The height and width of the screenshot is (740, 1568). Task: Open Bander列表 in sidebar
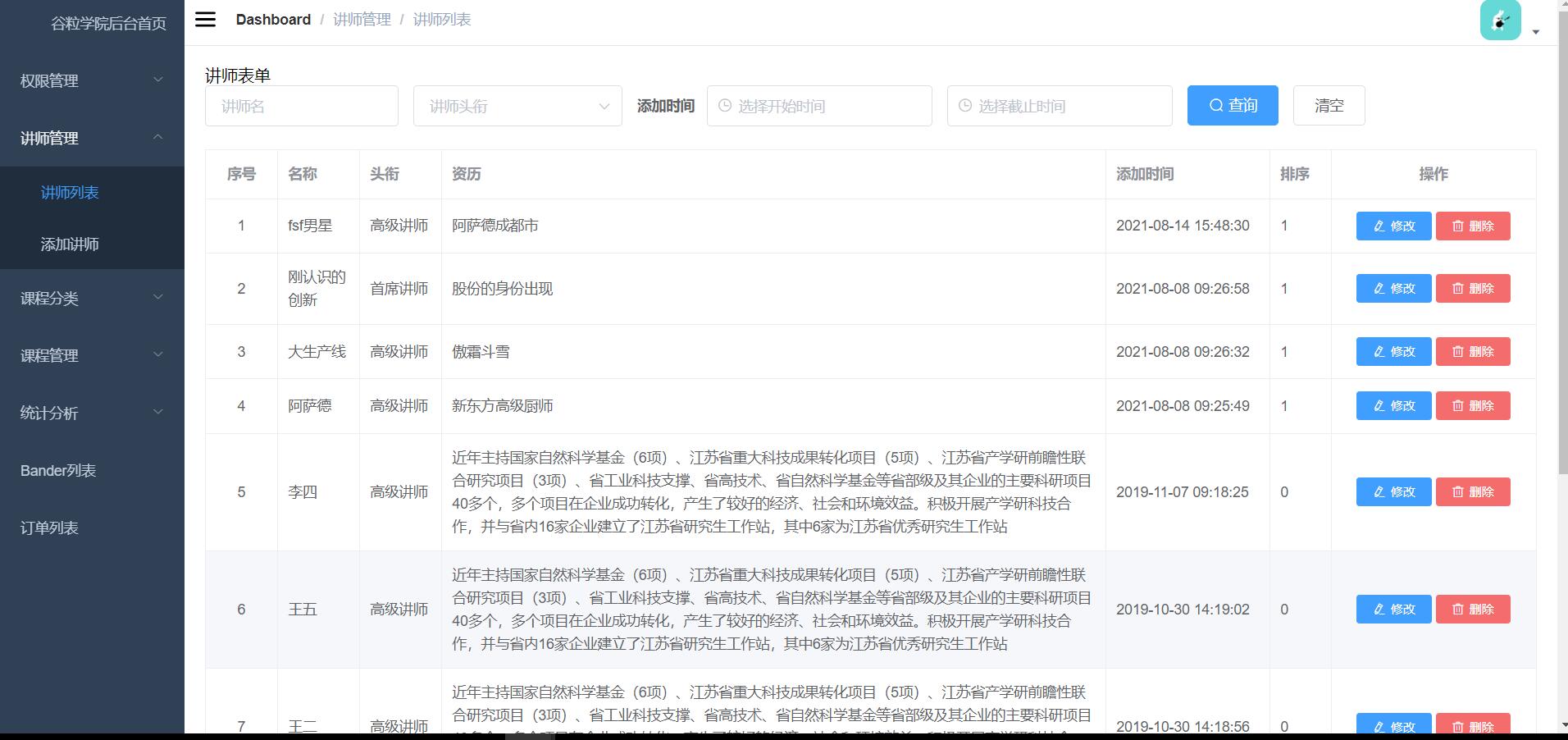tap(92, 470)
